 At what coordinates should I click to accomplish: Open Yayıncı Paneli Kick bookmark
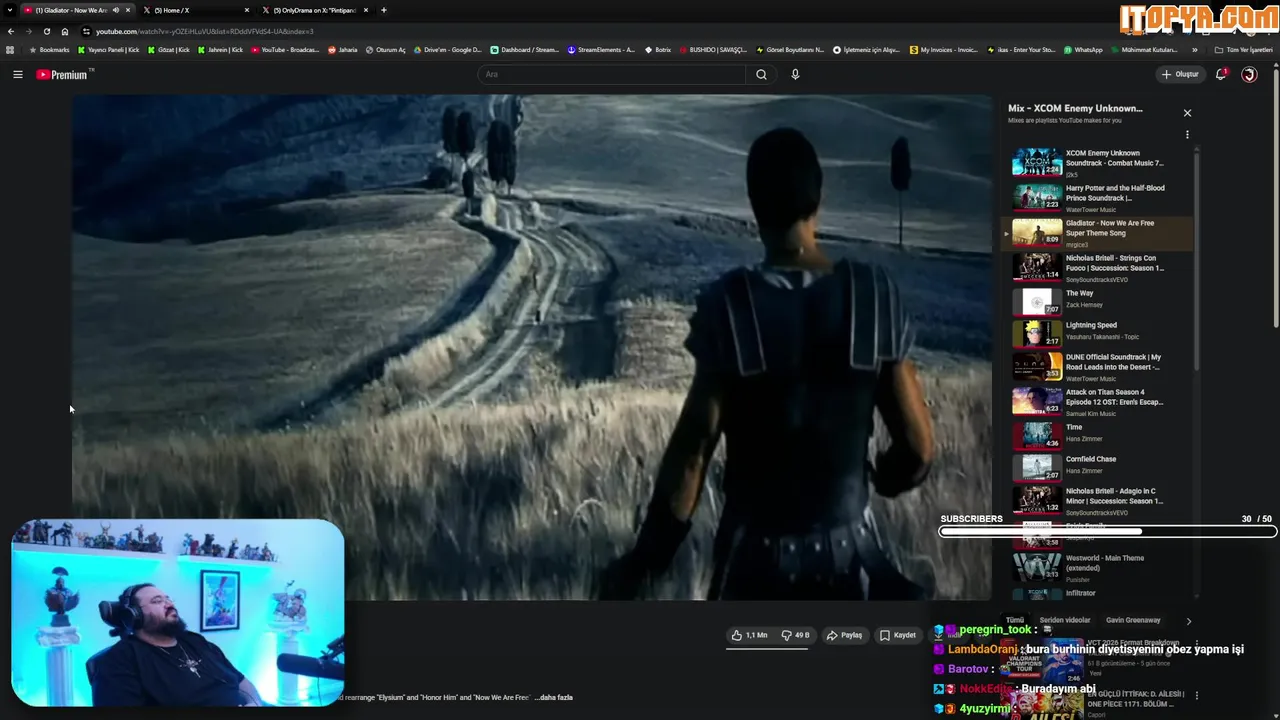108,50
